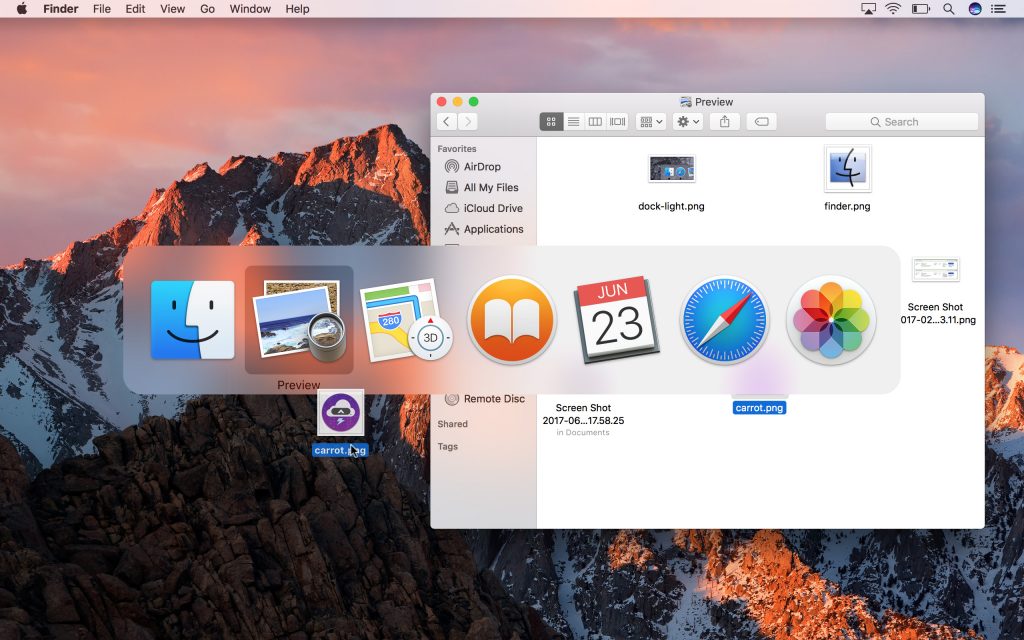This screenshot has height=640, width=1024.
Task: Select Screen Shot 017-02...3.11.png thumbnail
Action: click(x=935, y=270)
